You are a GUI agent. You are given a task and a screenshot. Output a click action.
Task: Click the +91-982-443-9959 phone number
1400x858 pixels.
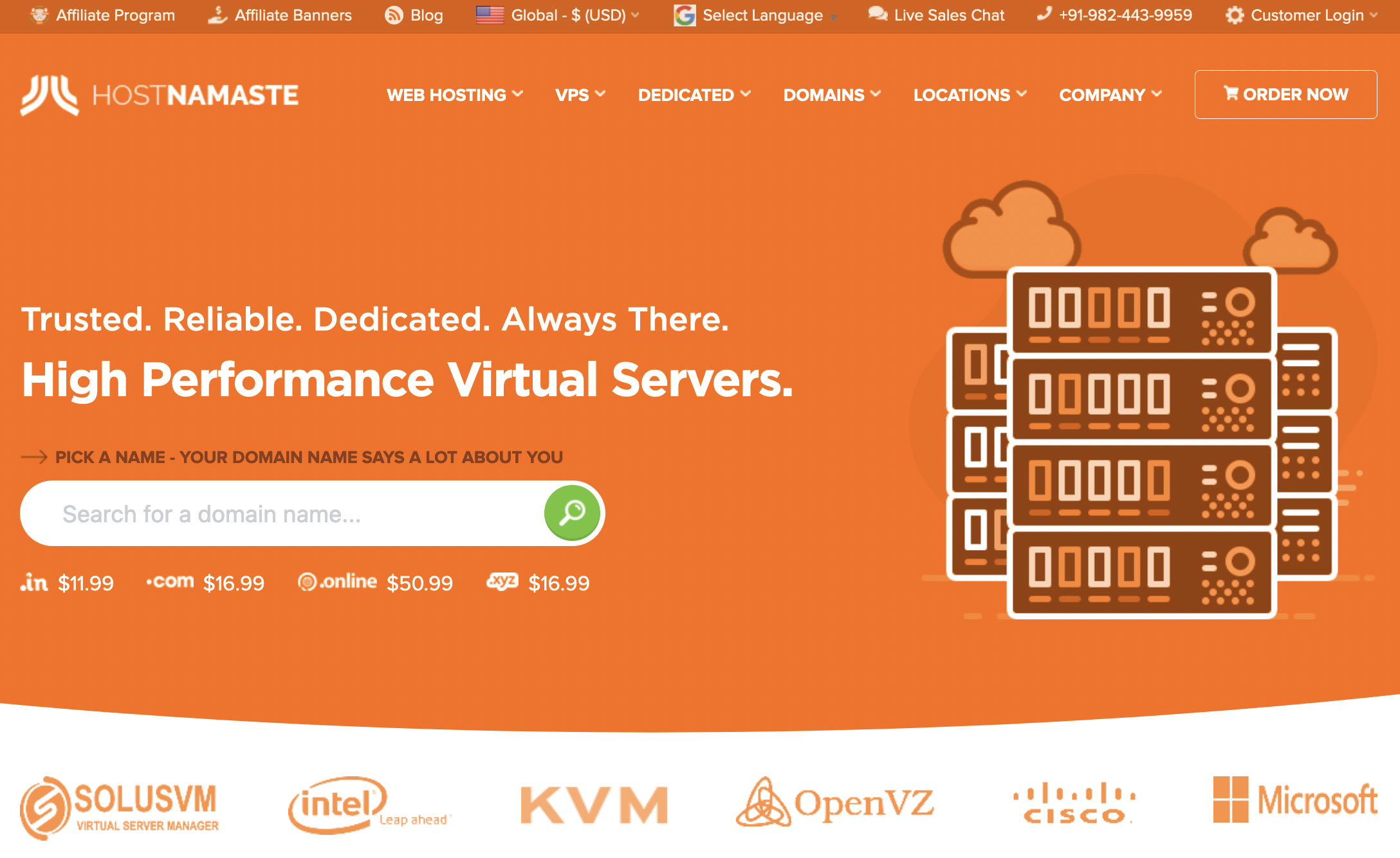[1125, 15]
